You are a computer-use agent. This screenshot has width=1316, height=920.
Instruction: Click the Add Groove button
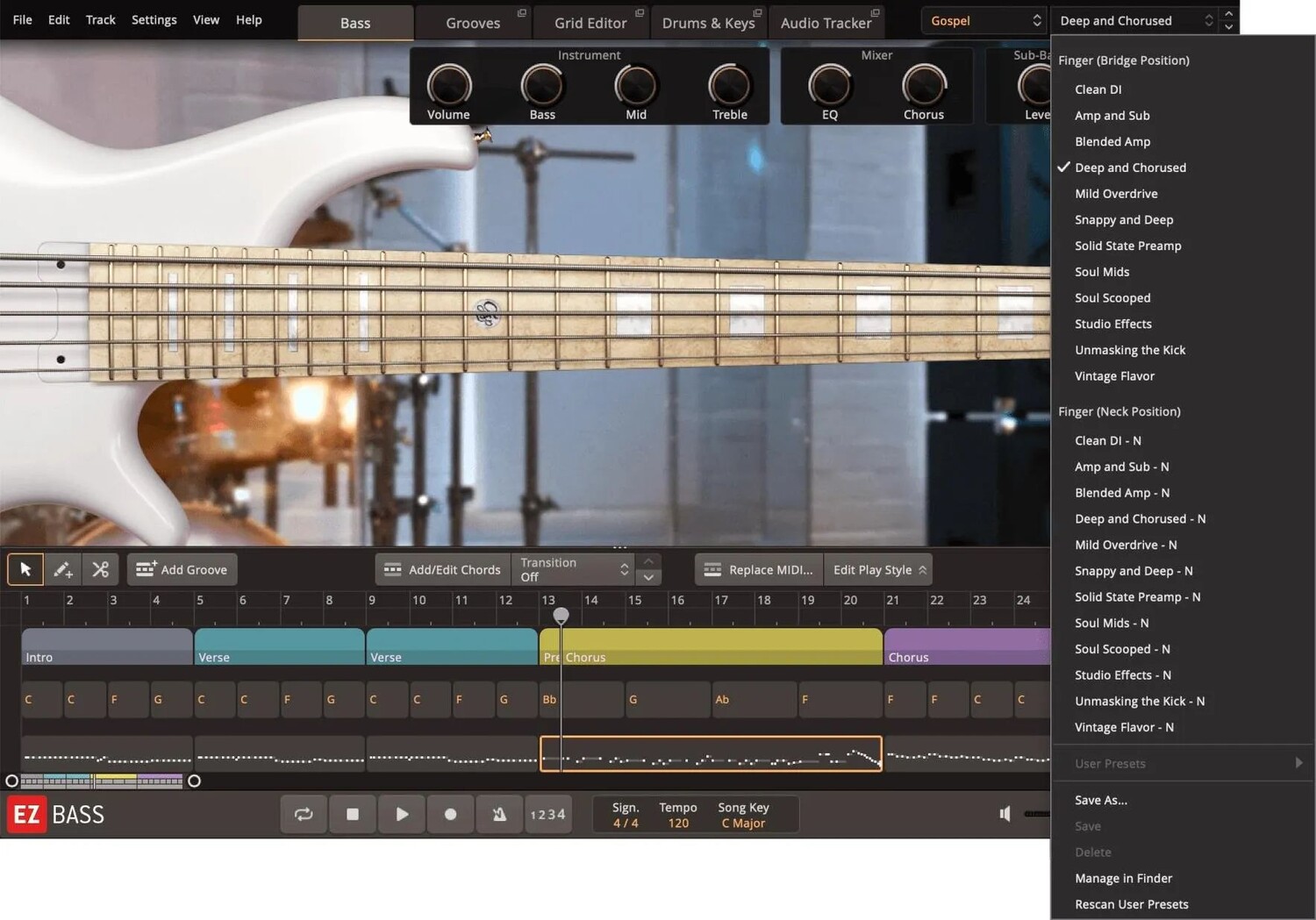pyautogui.click(x=182, y=569)
